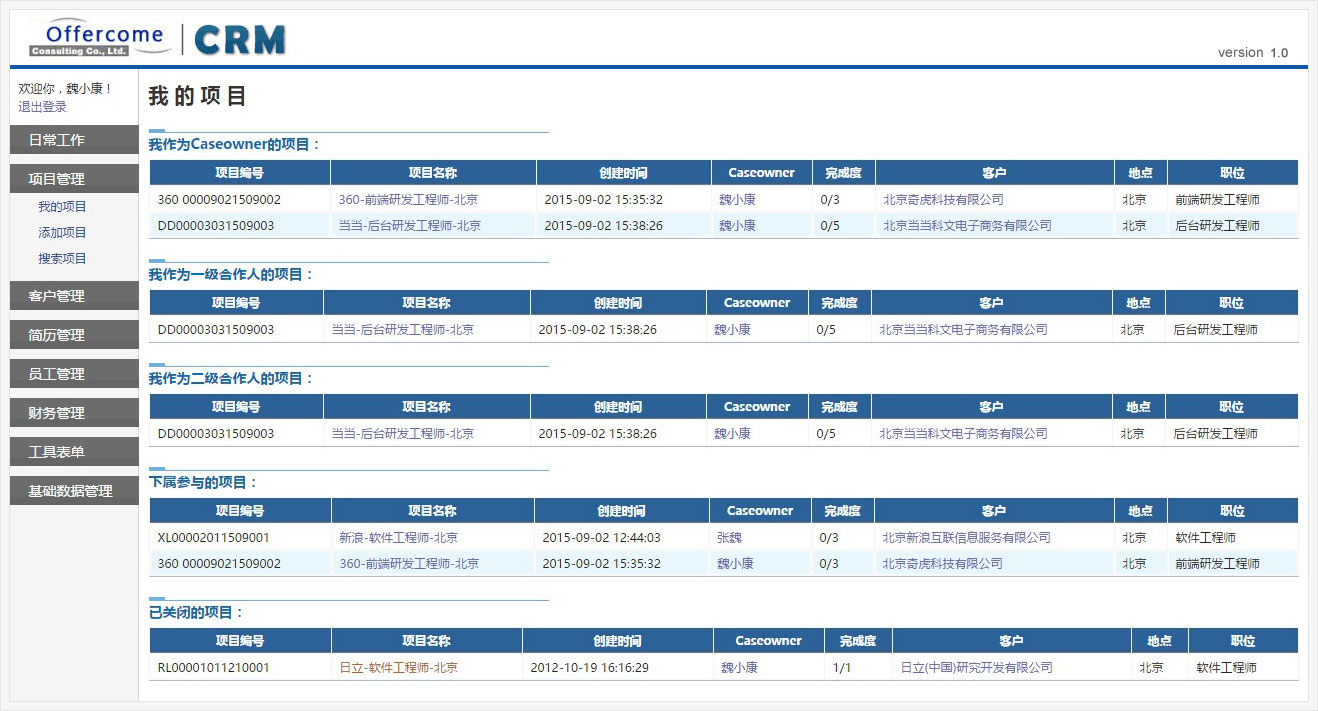Click 魏小康 in 二级合作人 section

tap(732, 434)
